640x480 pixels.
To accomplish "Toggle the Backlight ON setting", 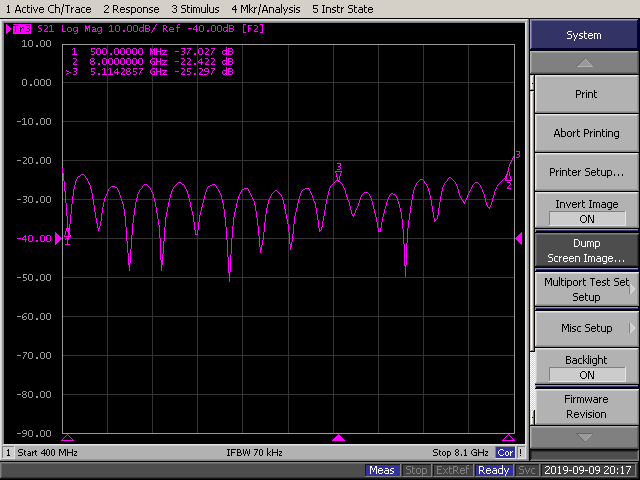I will [x=586, y=367].
